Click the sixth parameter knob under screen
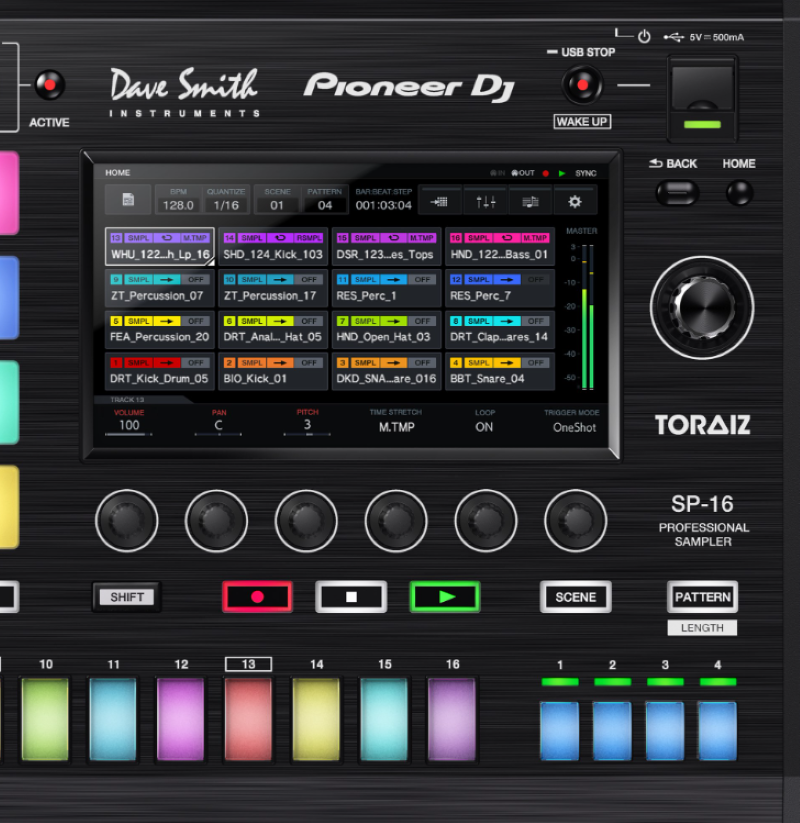 [575, 520]
